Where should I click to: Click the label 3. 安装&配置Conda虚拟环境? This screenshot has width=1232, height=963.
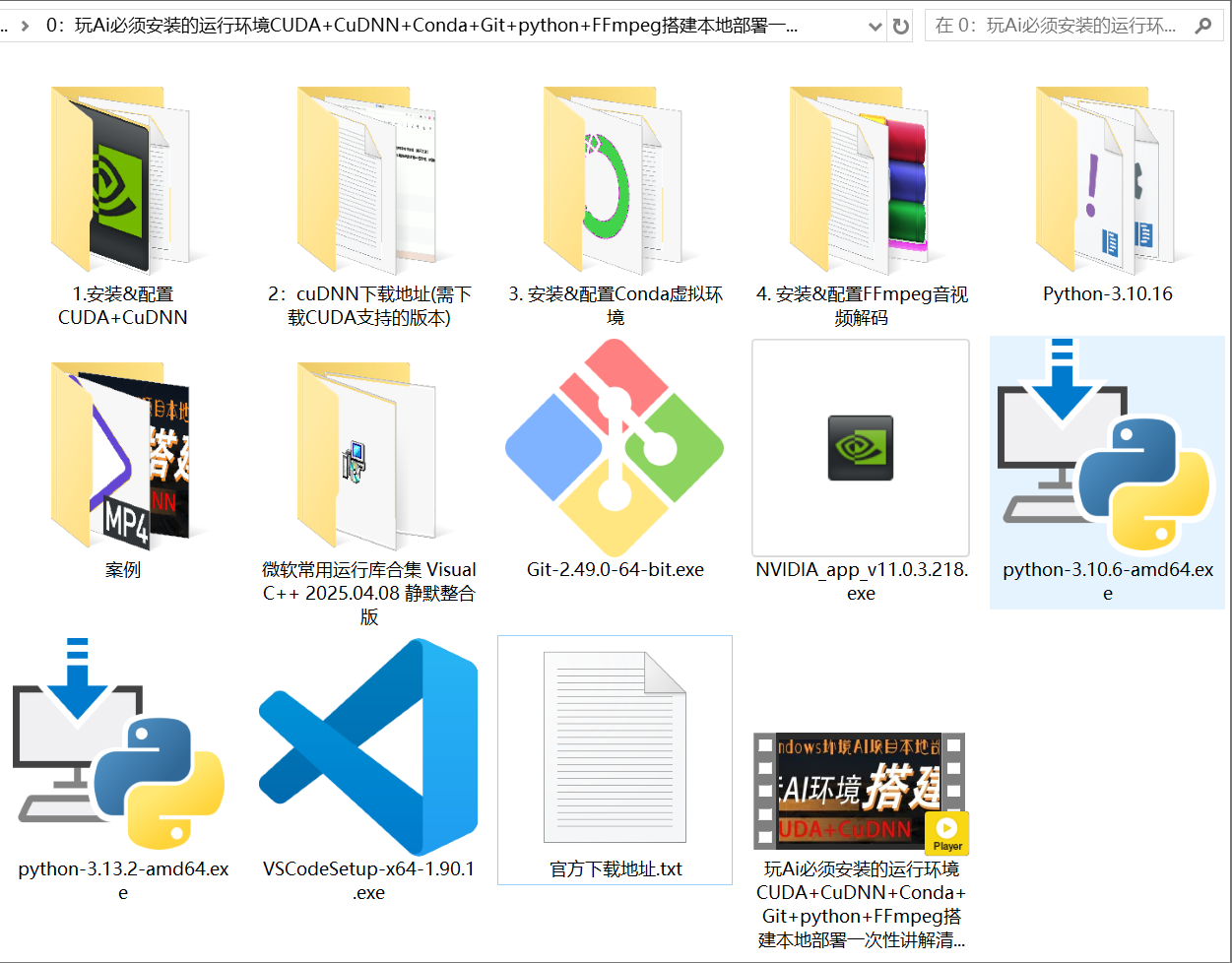click(x=616, y=306)
